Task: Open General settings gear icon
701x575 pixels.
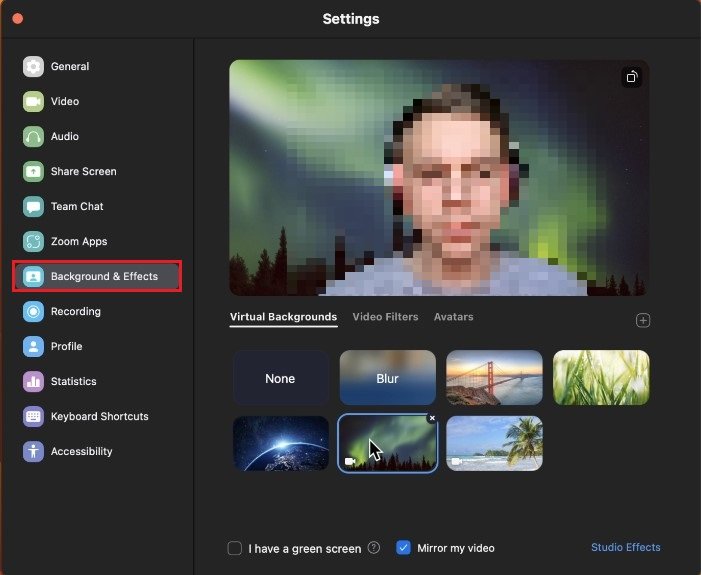Action: click(34, 67)
